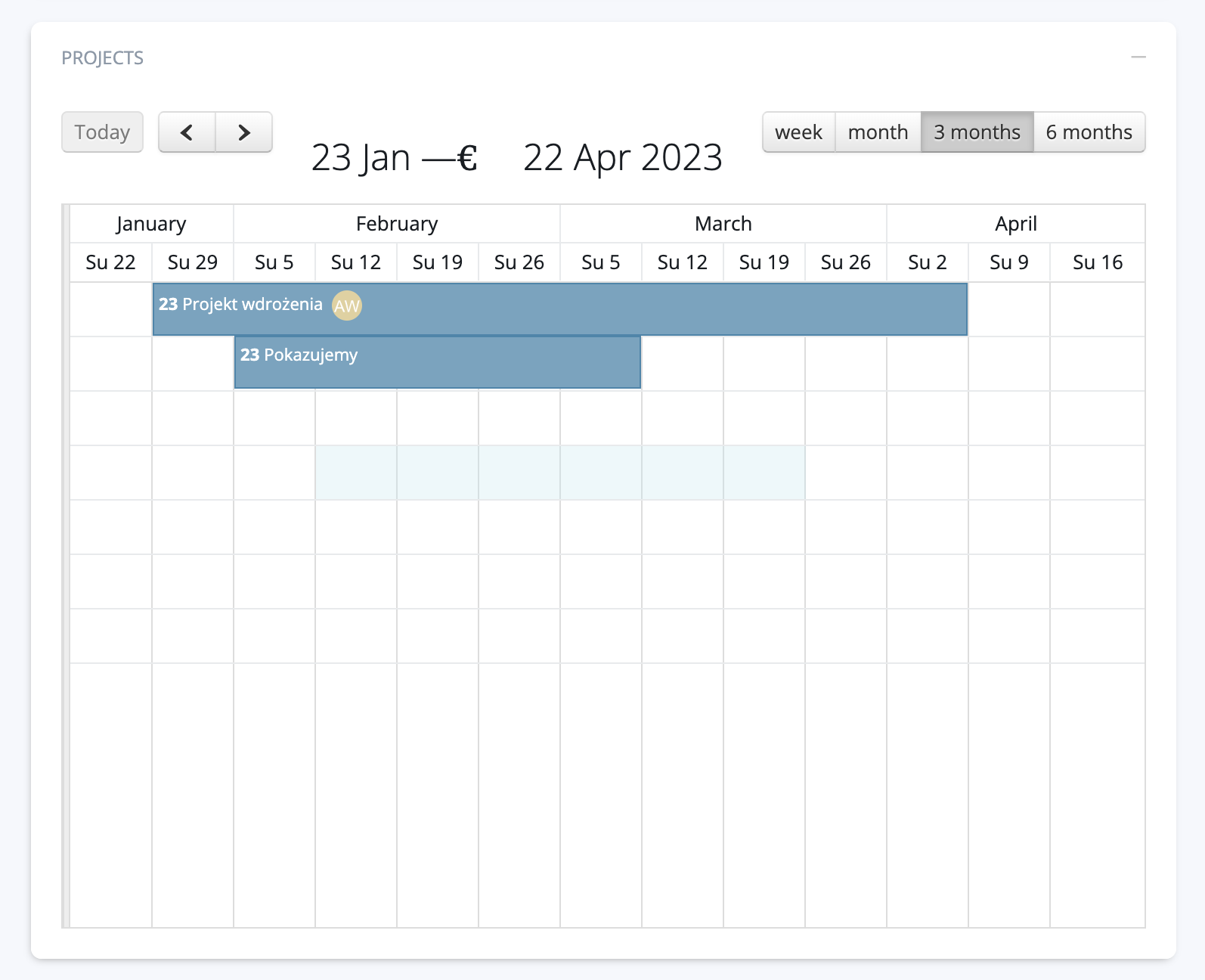Image resolution: width=1205 pixels, height=980 pixels.
Task: Click the PROJECTS panel title
Action: 102,58
